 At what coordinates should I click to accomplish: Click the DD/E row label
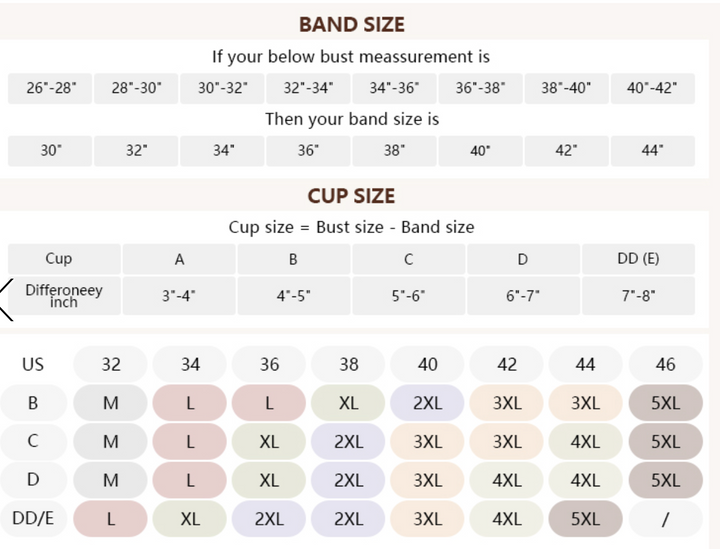pyautogui.click(x=33, y=518)
